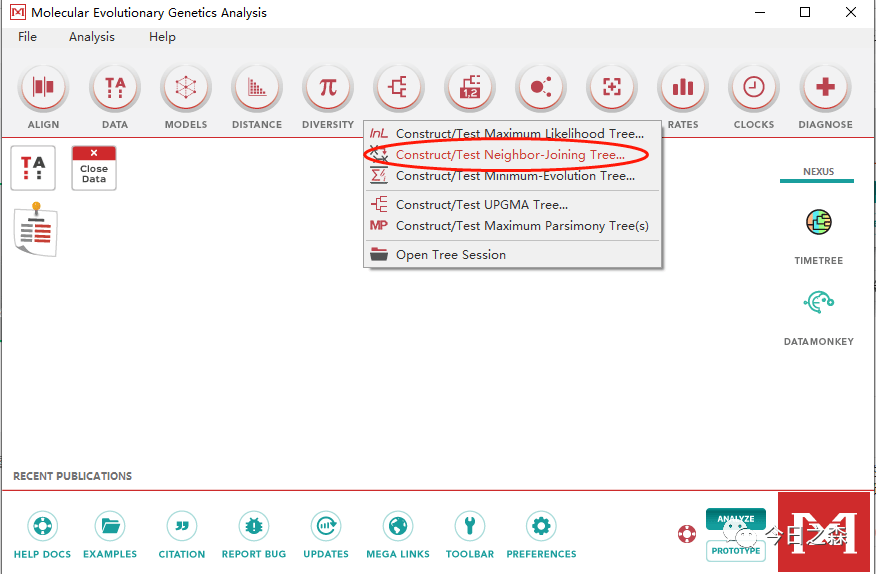Viewport: 876px width, 574px height.
Task: Switch to PROTOTYPE mode
Action: (x=736, y=551)
